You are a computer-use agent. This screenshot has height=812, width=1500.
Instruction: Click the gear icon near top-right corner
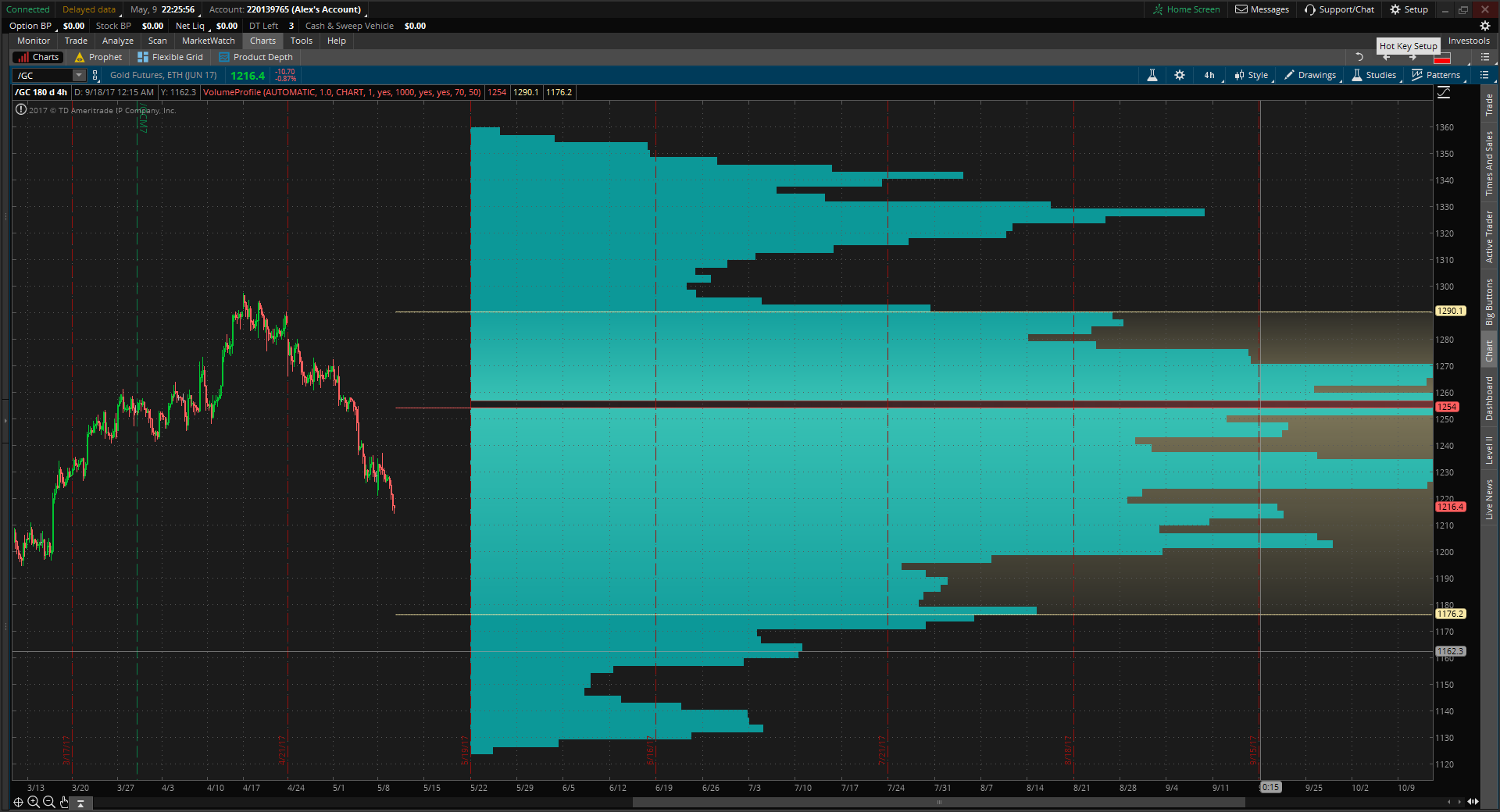tap(1485, 26)
